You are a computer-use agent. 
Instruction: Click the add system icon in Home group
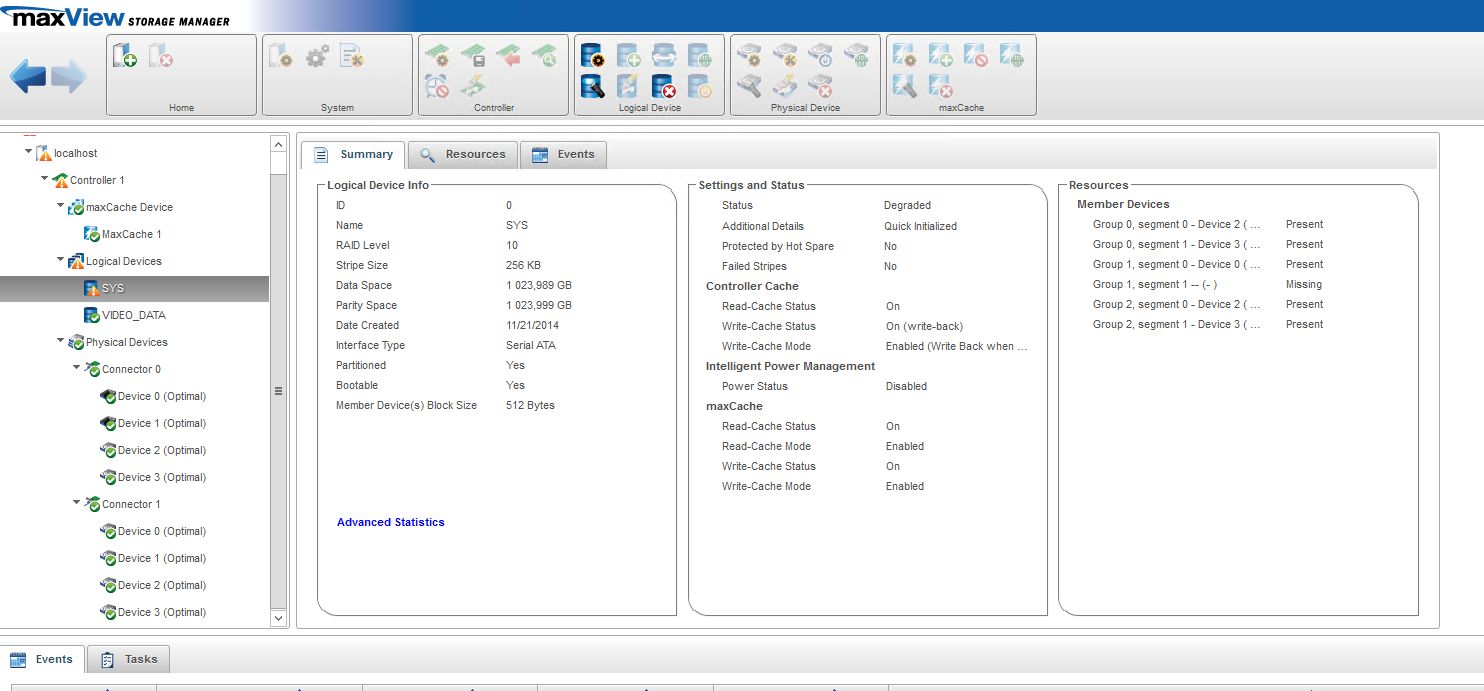125,56
